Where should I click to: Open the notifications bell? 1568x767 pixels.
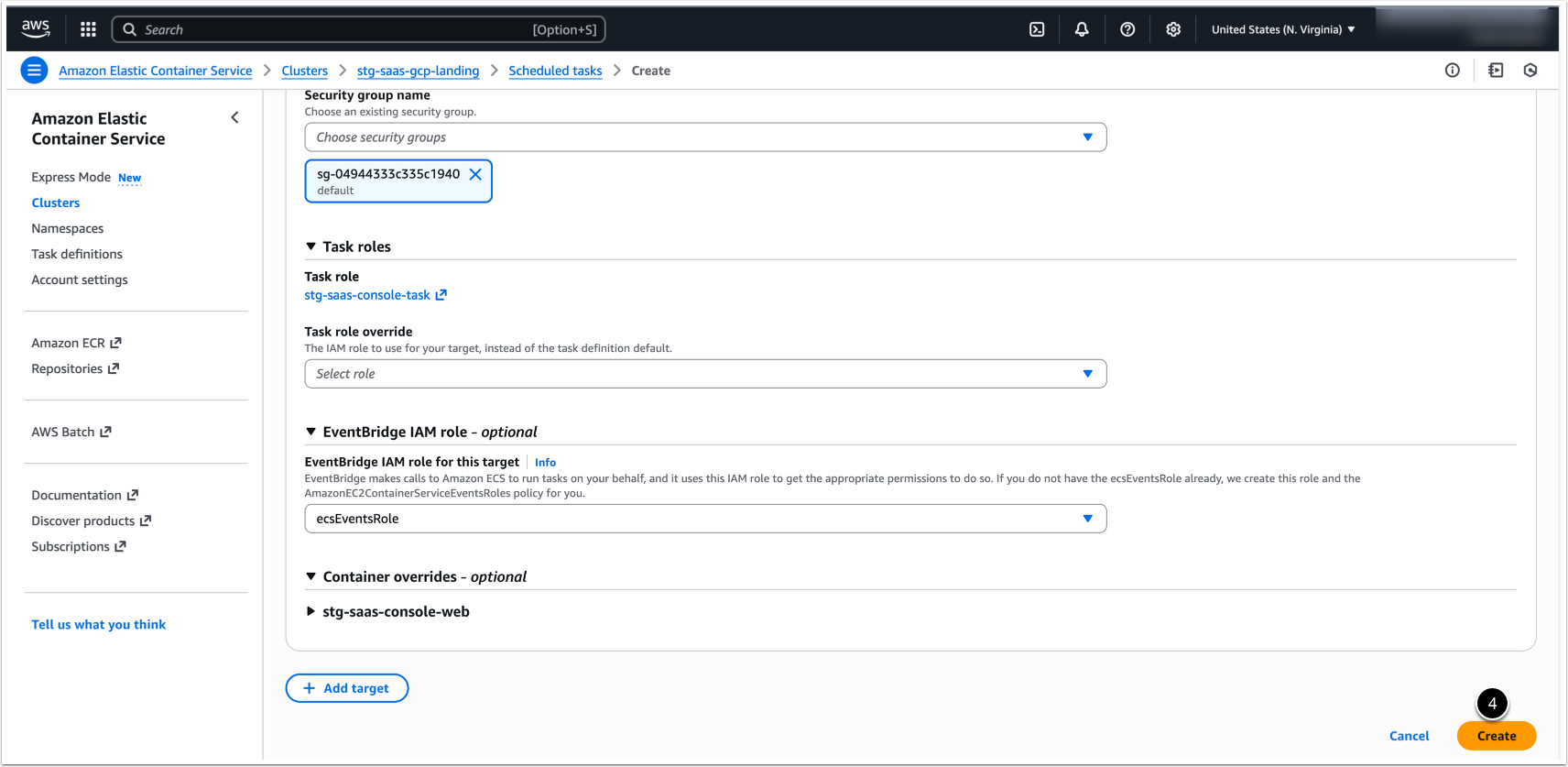click(1082, 29)
